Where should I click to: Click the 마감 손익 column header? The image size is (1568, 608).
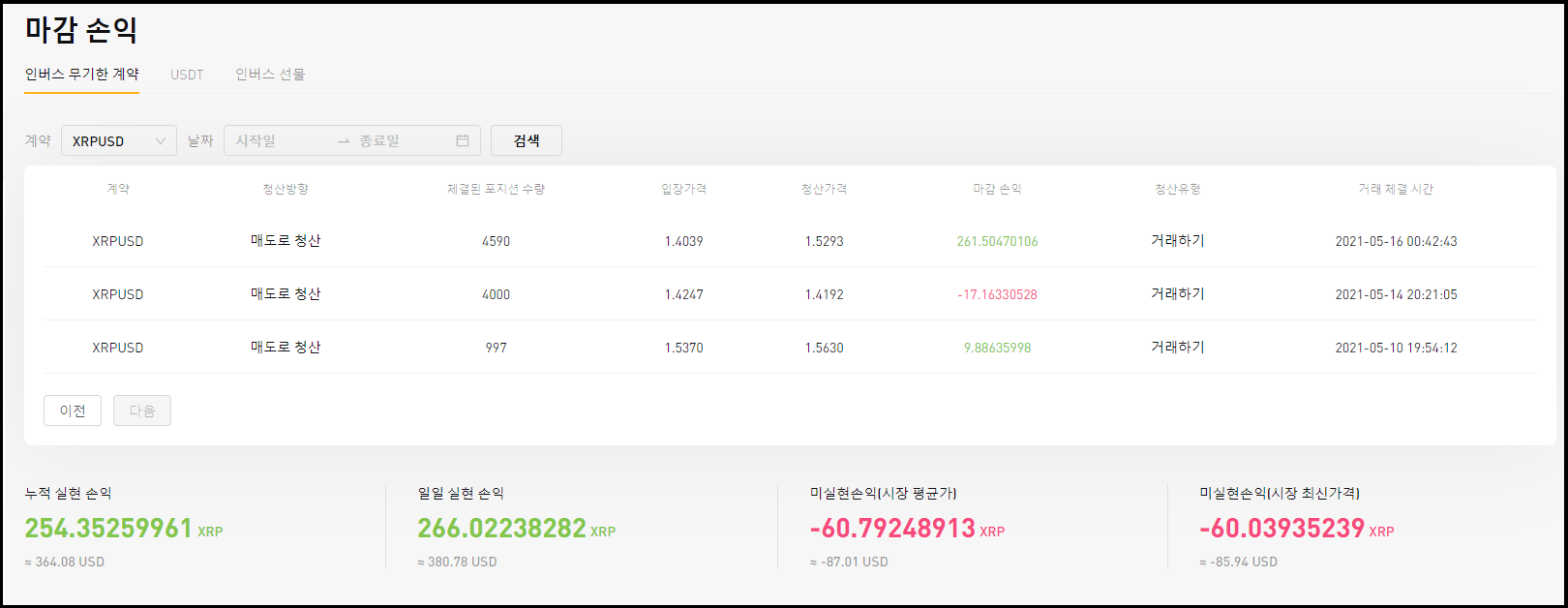coord(997,189)
